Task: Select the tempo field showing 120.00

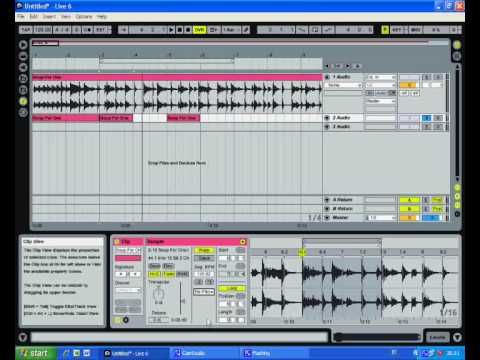Action: tap(43, 30)
